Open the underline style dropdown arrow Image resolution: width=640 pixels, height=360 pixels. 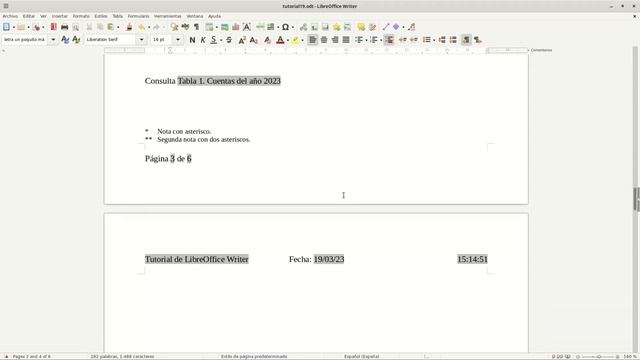(221, 40)
